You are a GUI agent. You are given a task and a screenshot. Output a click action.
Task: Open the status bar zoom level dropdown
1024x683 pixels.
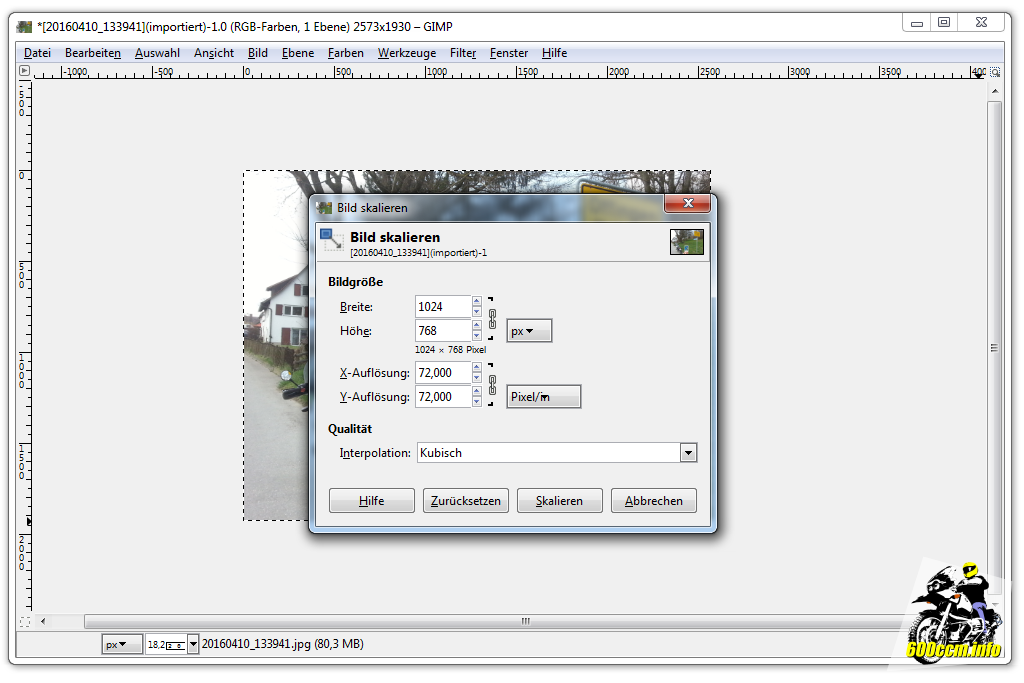193,644
